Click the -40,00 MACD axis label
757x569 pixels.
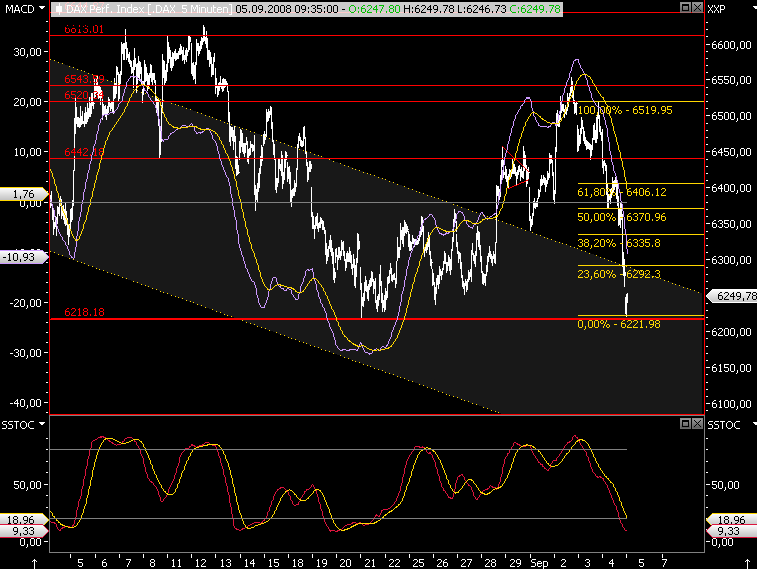(26, 402)
